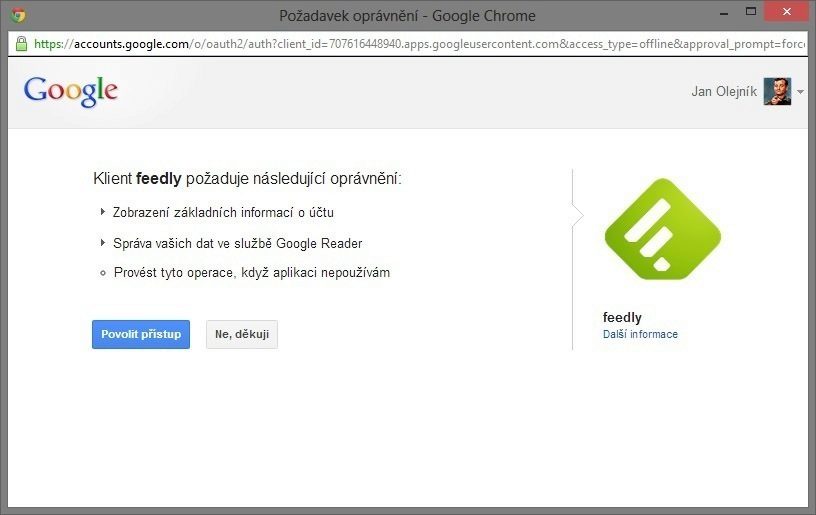The height and width of the screenshot is (515, 816).
Task: Click the bold 'feedly' name under logo
Action: click(622, 317)
